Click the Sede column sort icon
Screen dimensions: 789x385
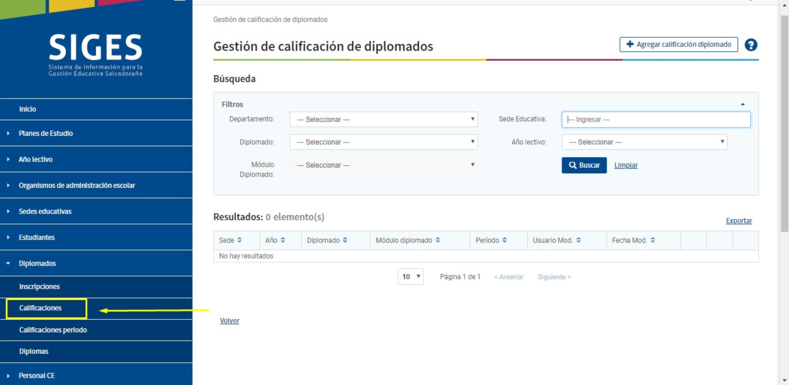pyautogui.click(x=240, y=241)
